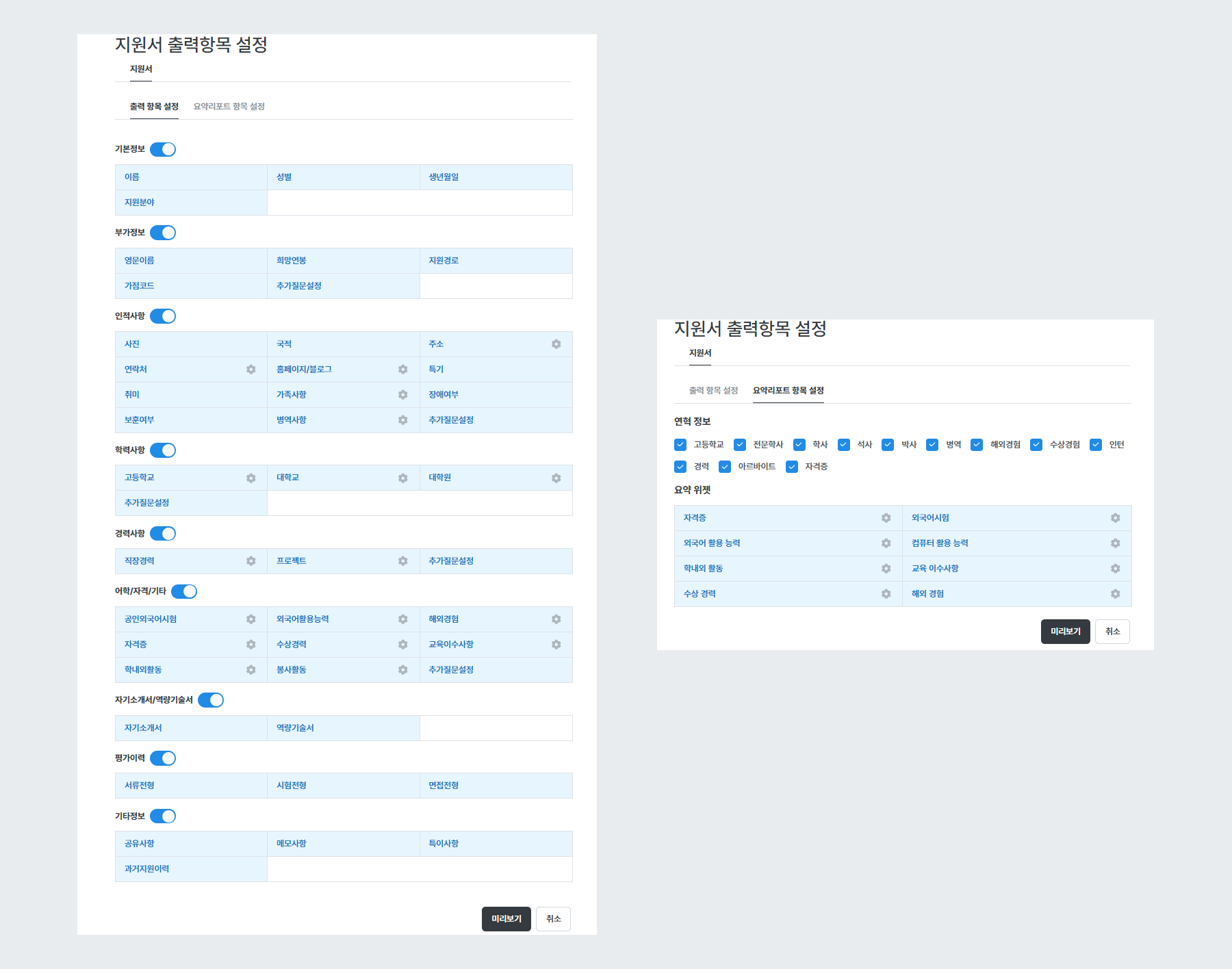The width and height of the screenshot is (1232, 969).
Task: Toggle the 평가이력 switch
Action: pos(163,758)
